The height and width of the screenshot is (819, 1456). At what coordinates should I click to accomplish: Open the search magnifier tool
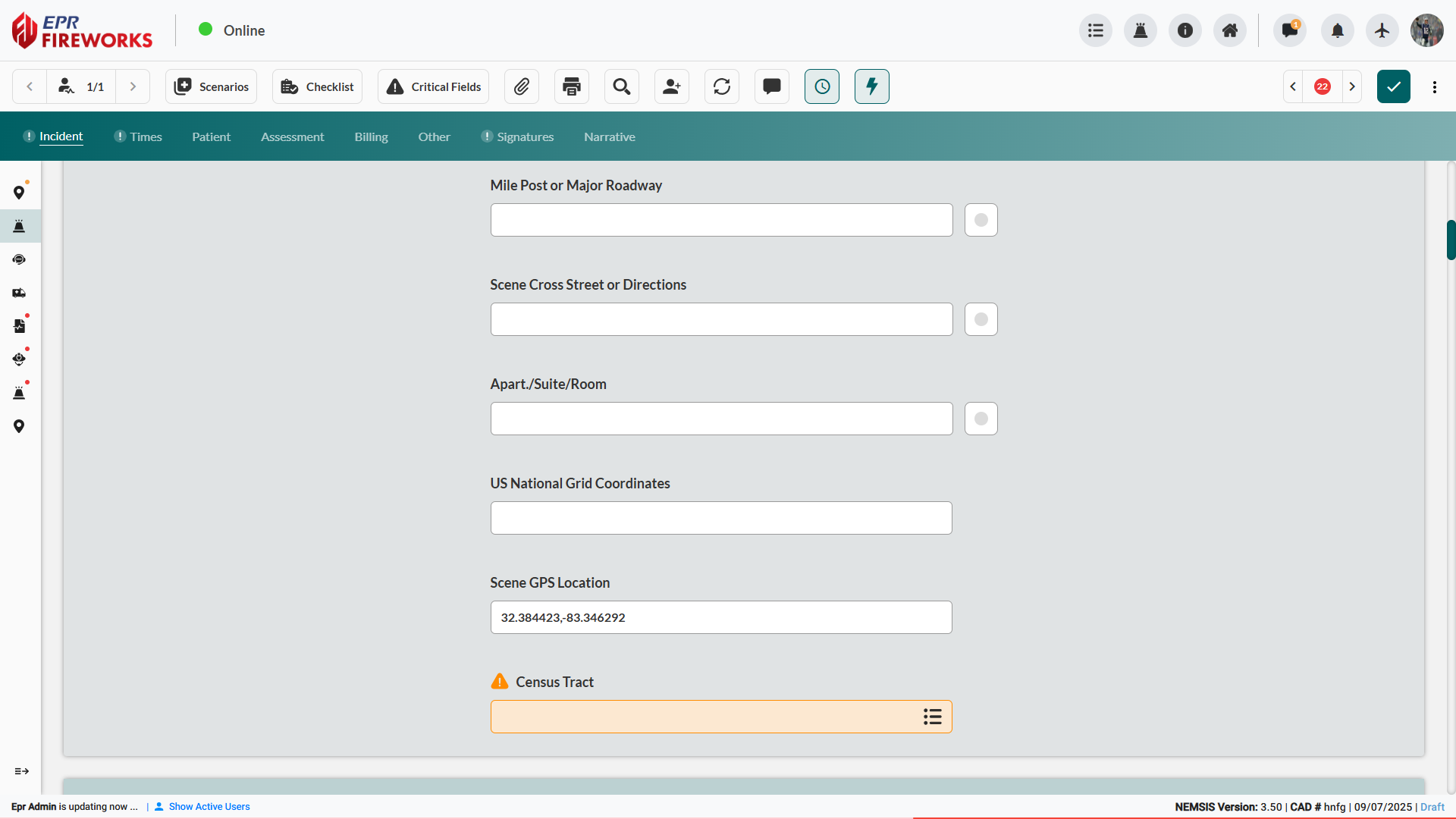point(622,86)
